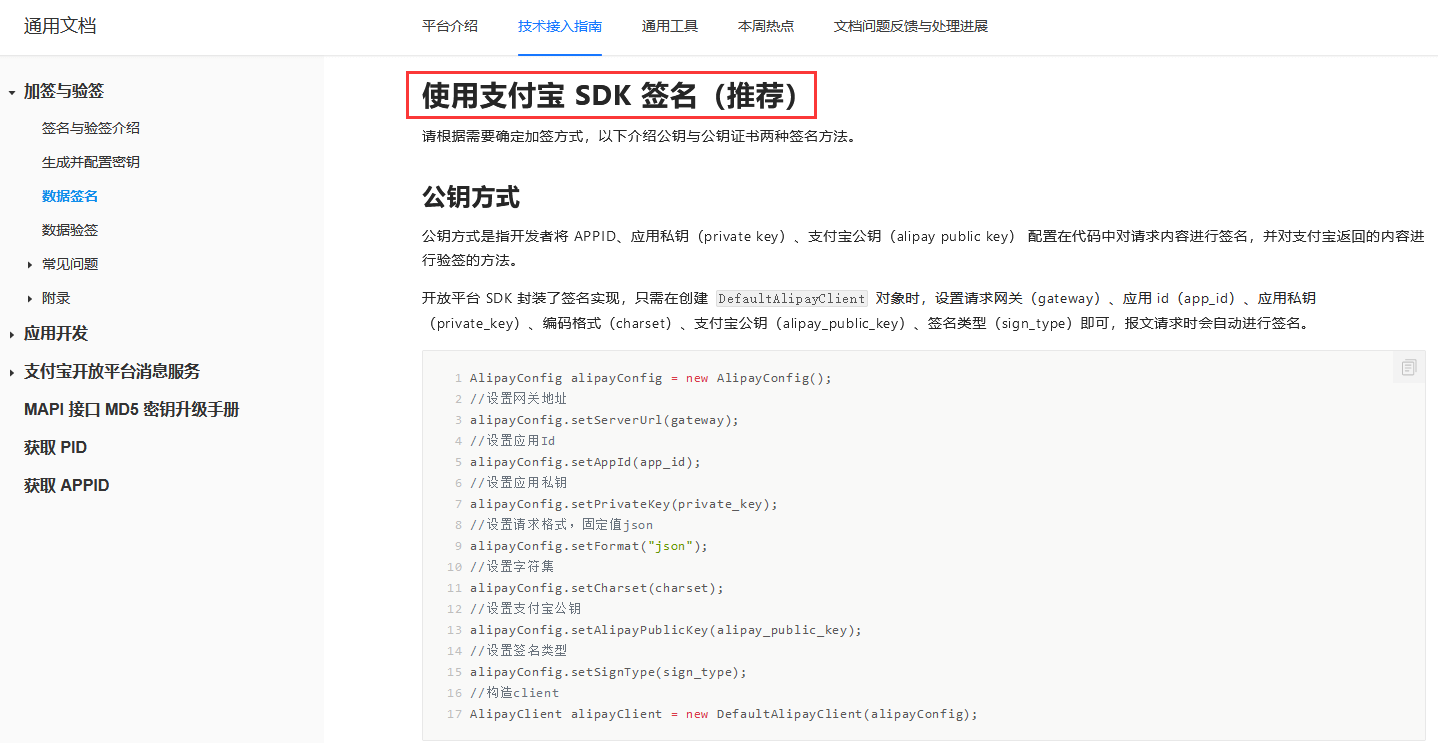Click the //构造client comment line

pos(515,693)
